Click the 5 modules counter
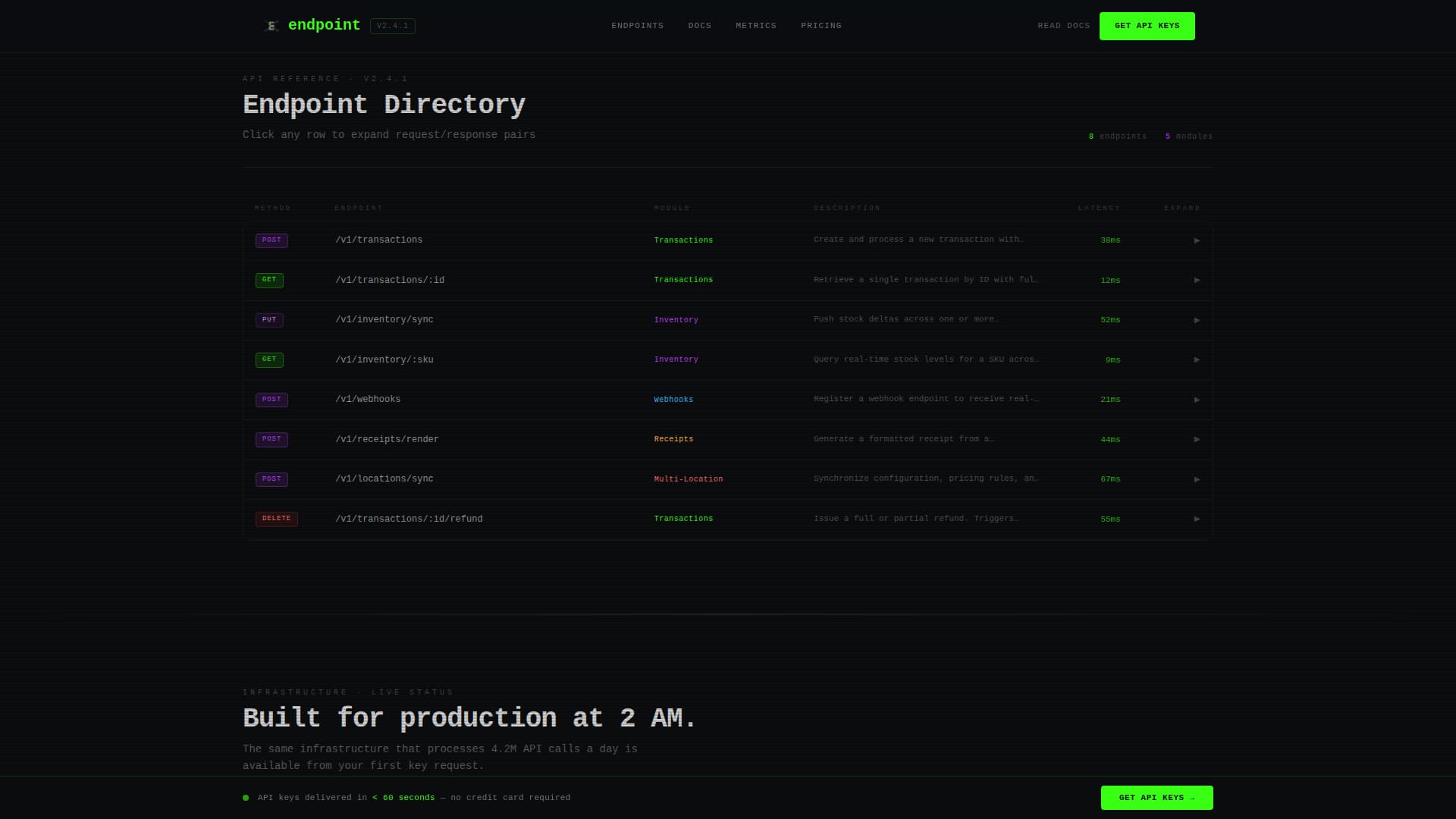This screenshot has width=1456, height=819. click(1188, 136)
